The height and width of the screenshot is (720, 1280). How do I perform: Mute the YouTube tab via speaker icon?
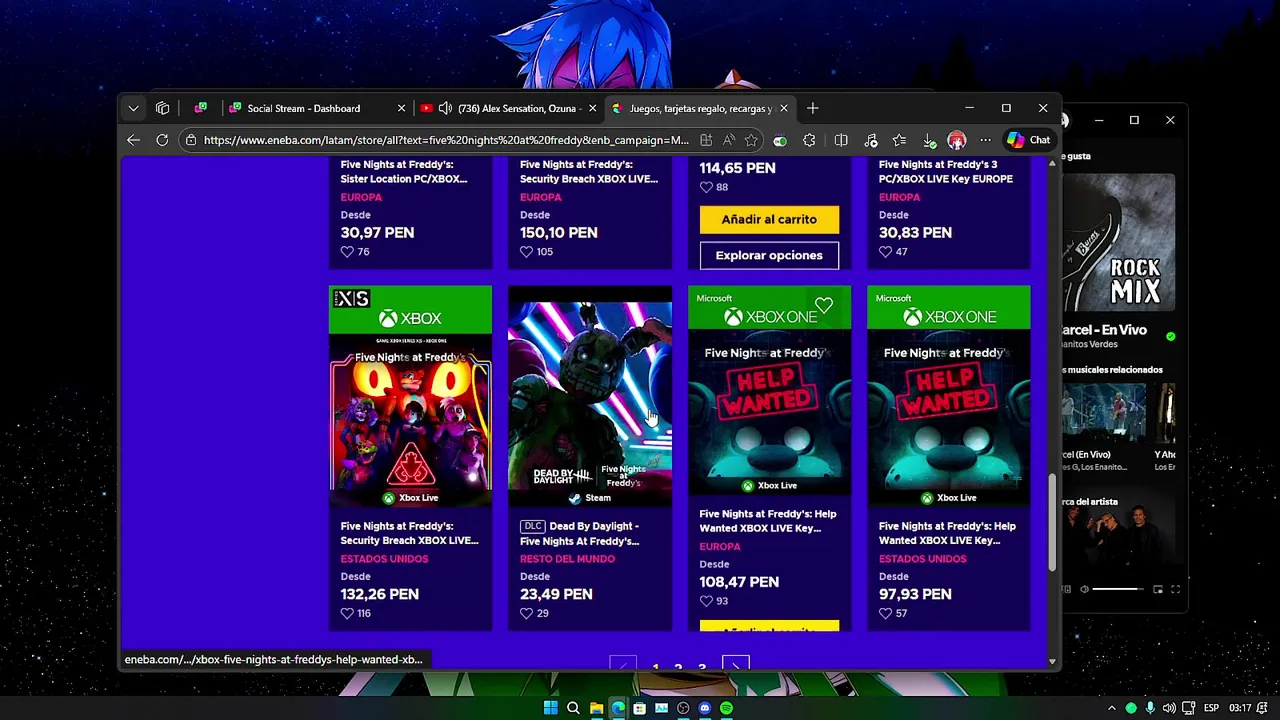(445, 108)
